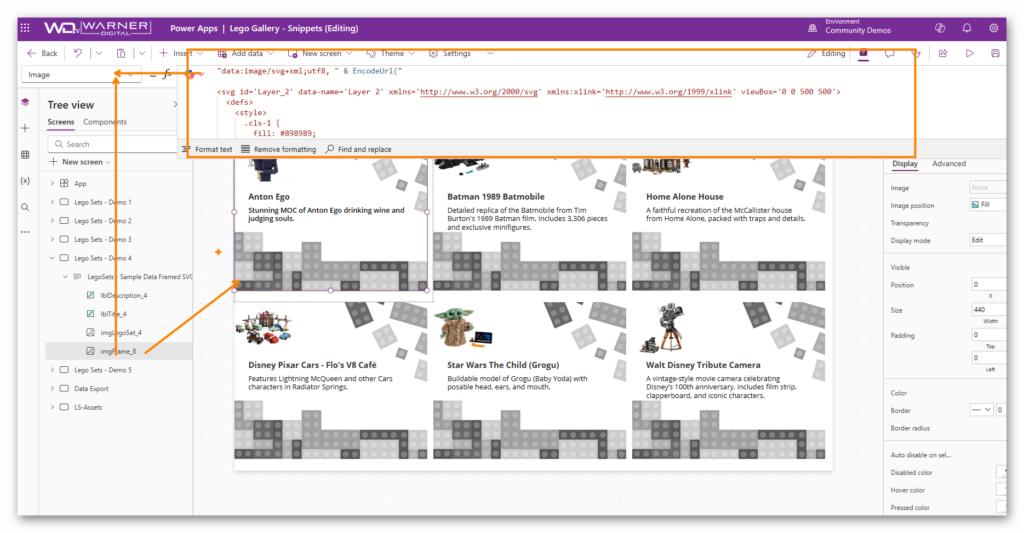Open the header settings gear icon
Image resolution: width=1024 pixels, height=533 pixels.
coord(993,28)
